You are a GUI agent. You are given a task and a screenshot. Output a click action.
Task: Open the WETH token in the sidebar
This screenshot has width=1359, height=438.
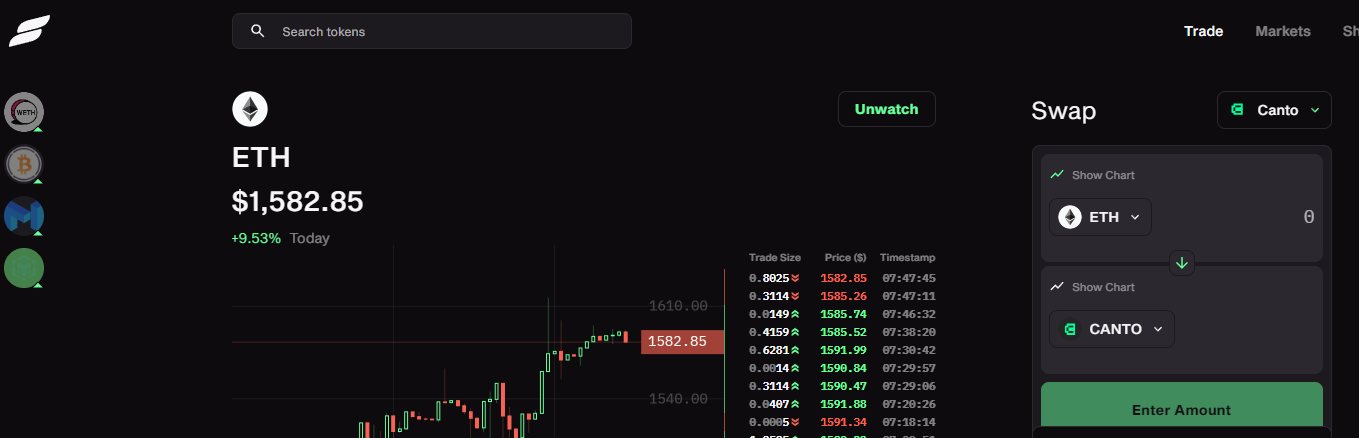(x=24, y=112)
